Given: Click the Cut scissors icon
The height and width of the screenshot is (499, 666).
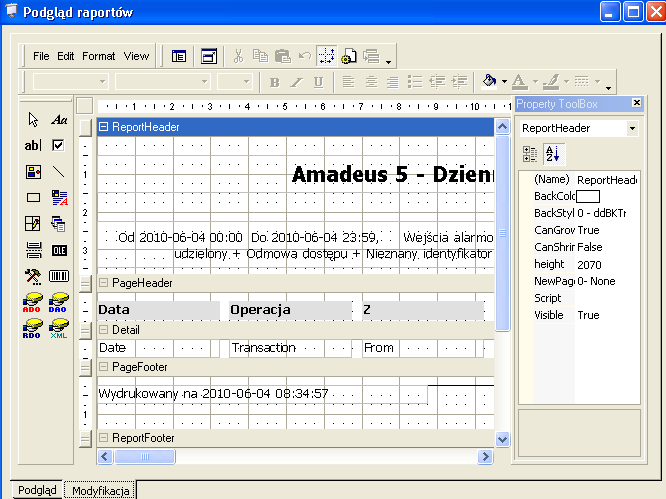Looking at the screenshot, I should coord(238,56).
